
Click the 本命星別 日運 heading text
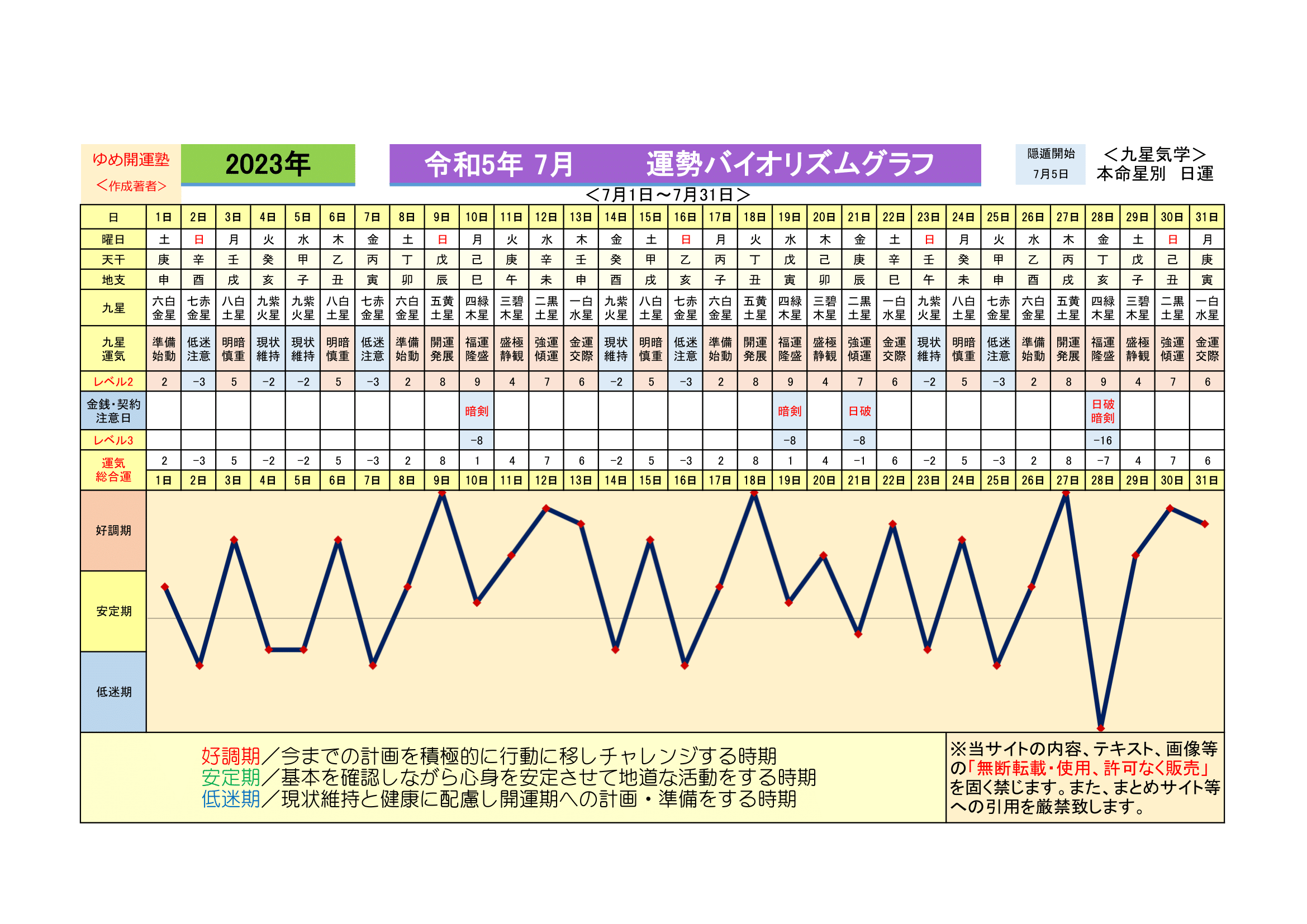coord(1154,174)
